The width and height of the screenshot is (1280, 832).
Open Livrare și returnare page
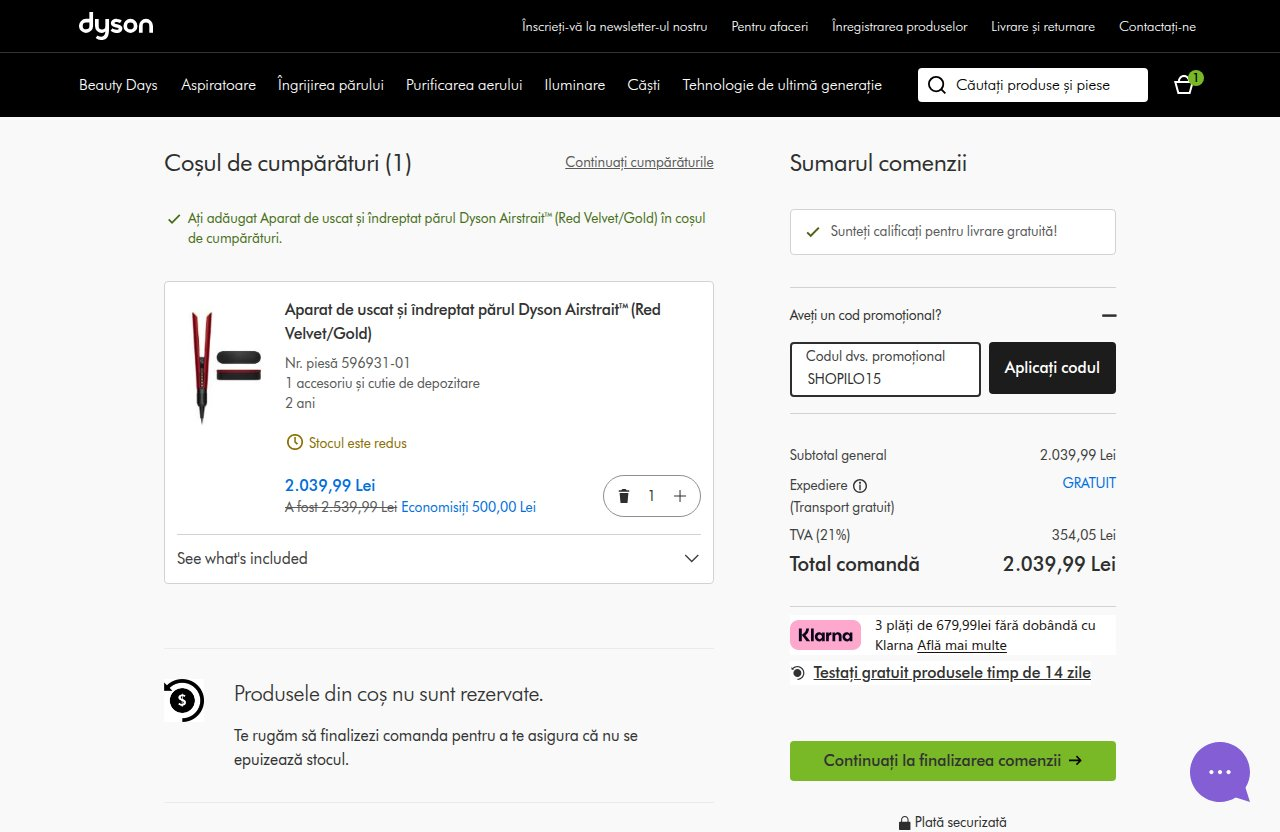point(1043,27)
